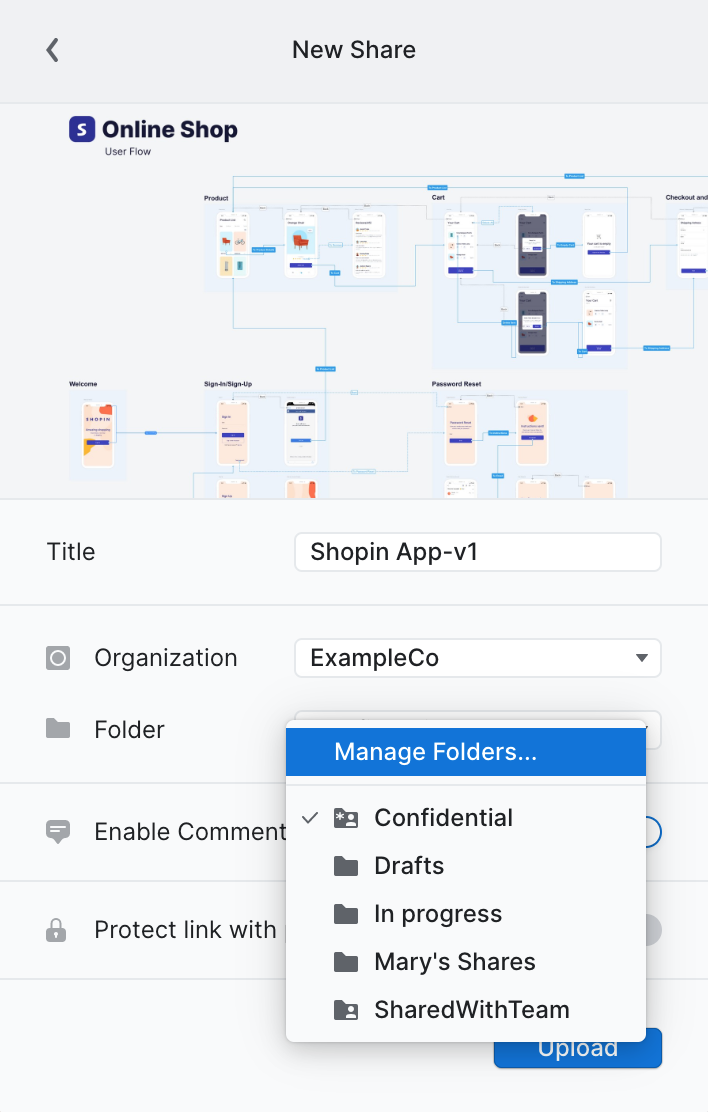The width and height of the screenshot is (708, 1112).
Task: Toggle the Protect link password switch
Action: [x=653, y=930]
